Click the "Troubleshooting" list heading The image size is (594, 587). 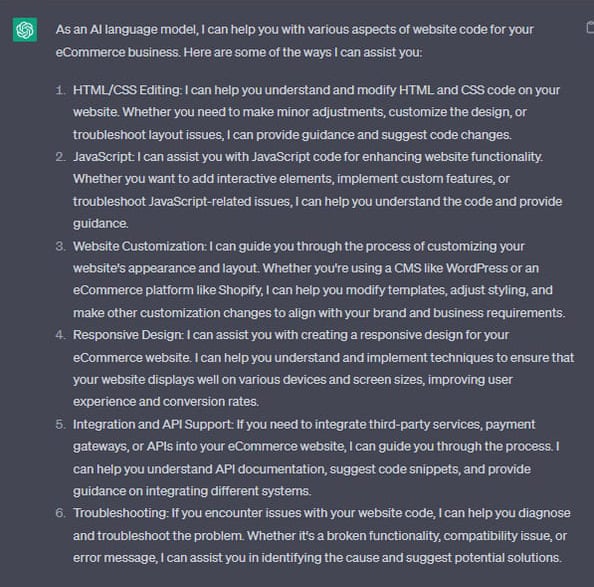tap(120, 513)
